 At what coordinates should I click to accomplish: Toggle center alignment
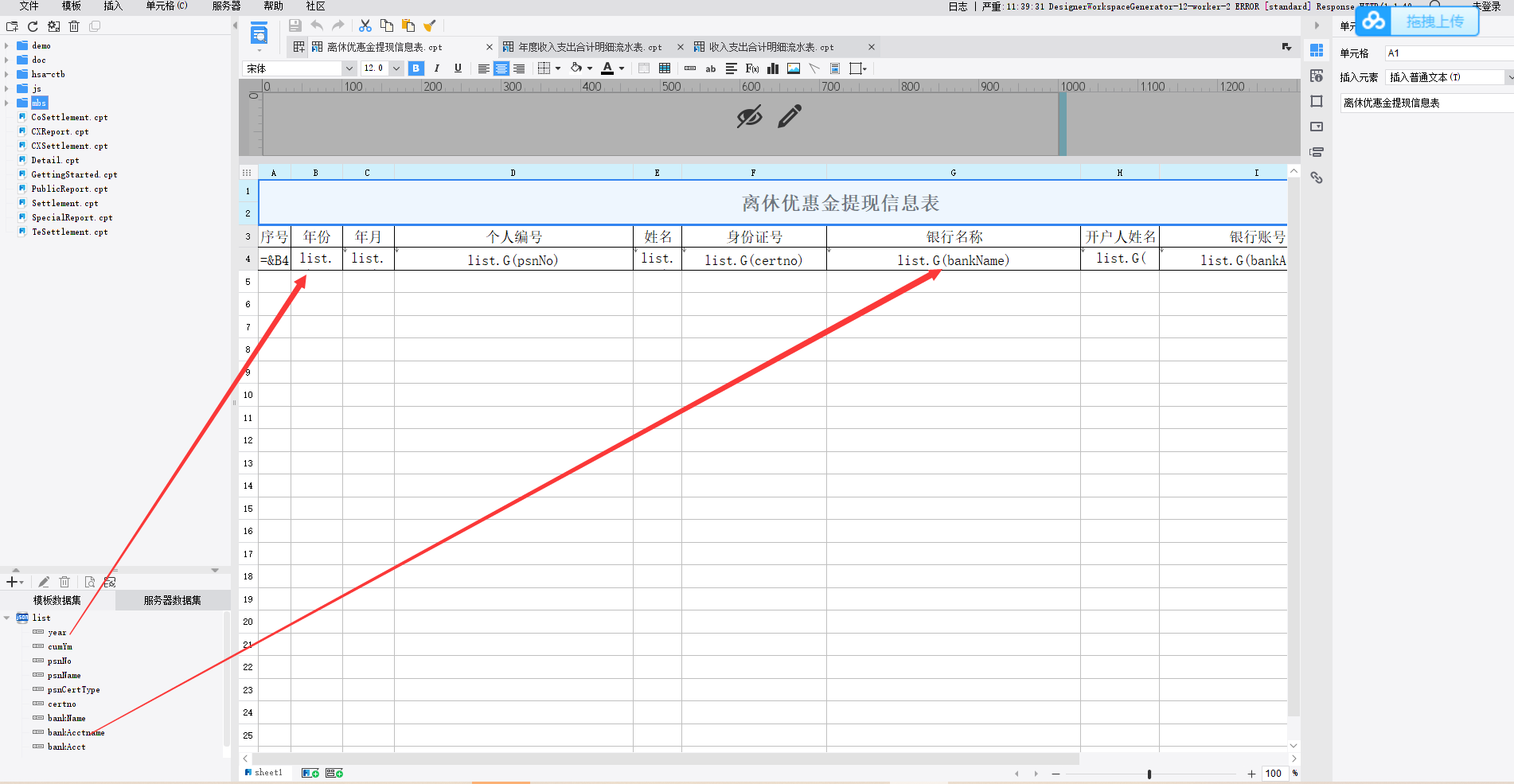click(x=501, y=68)
